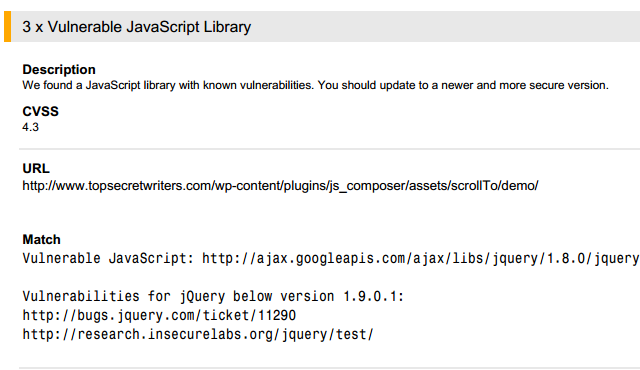Click the horizontal divider below CVSS
Image resolution: width=640 pixels, height=370 pixels.
pyautogui.click(x=329, y=149)
